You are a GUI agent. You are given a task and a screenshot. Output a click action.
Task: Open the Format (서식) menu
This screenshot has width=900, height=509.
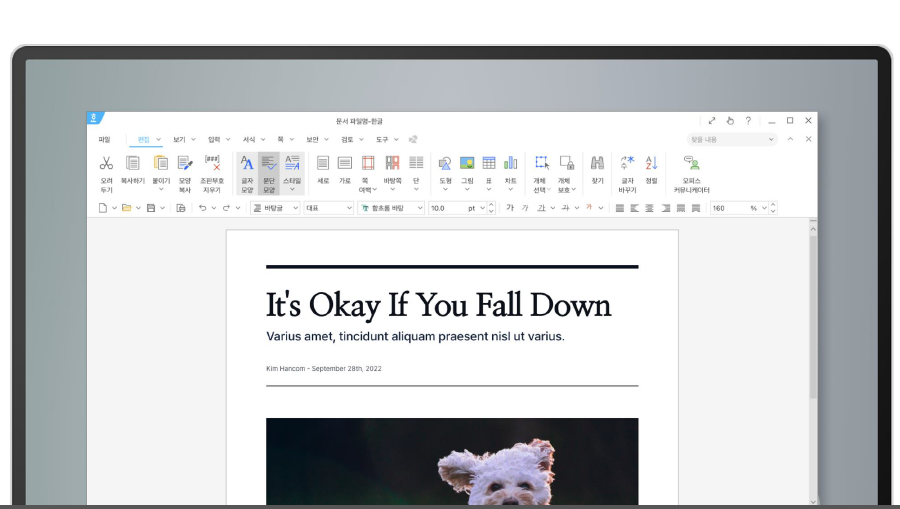(x=249, y=139)
